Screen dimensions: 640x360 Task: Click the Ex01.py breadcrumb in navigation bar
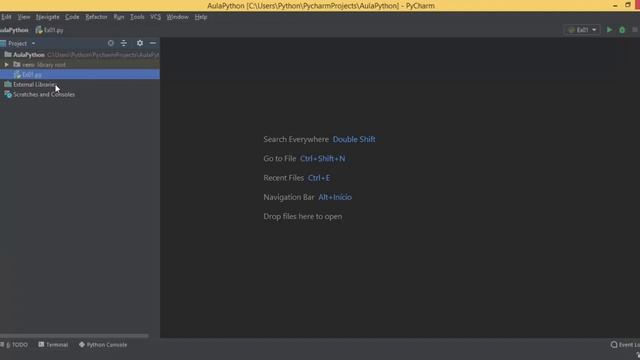pos(50,30)
